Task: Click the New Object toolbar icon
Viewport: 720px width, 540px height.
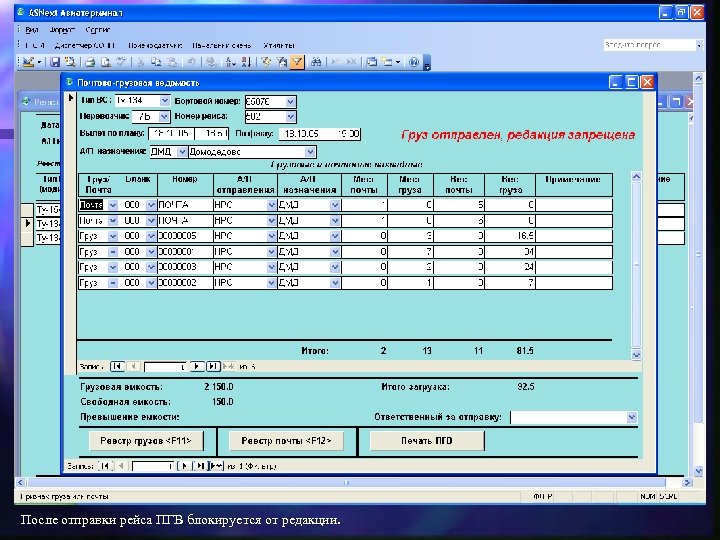Action: pos(387,62)
